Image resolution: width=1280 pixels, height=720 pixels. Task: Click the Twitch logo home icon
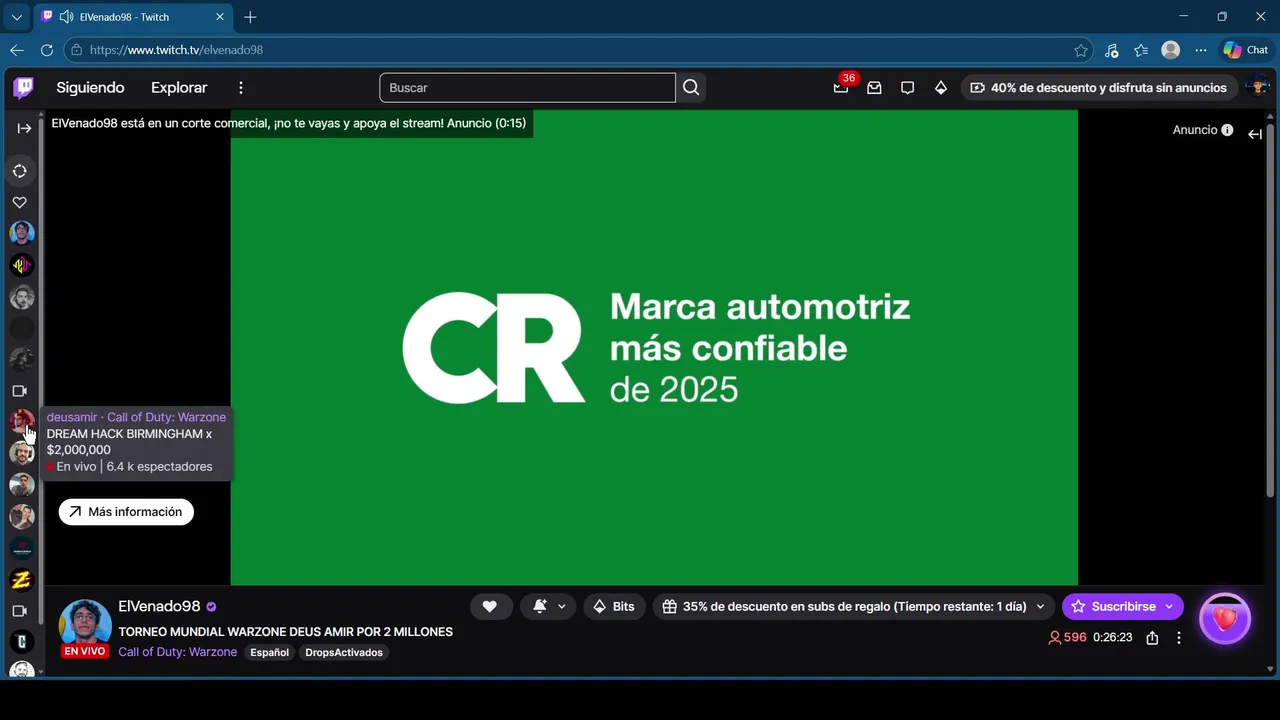click(23, 88)
